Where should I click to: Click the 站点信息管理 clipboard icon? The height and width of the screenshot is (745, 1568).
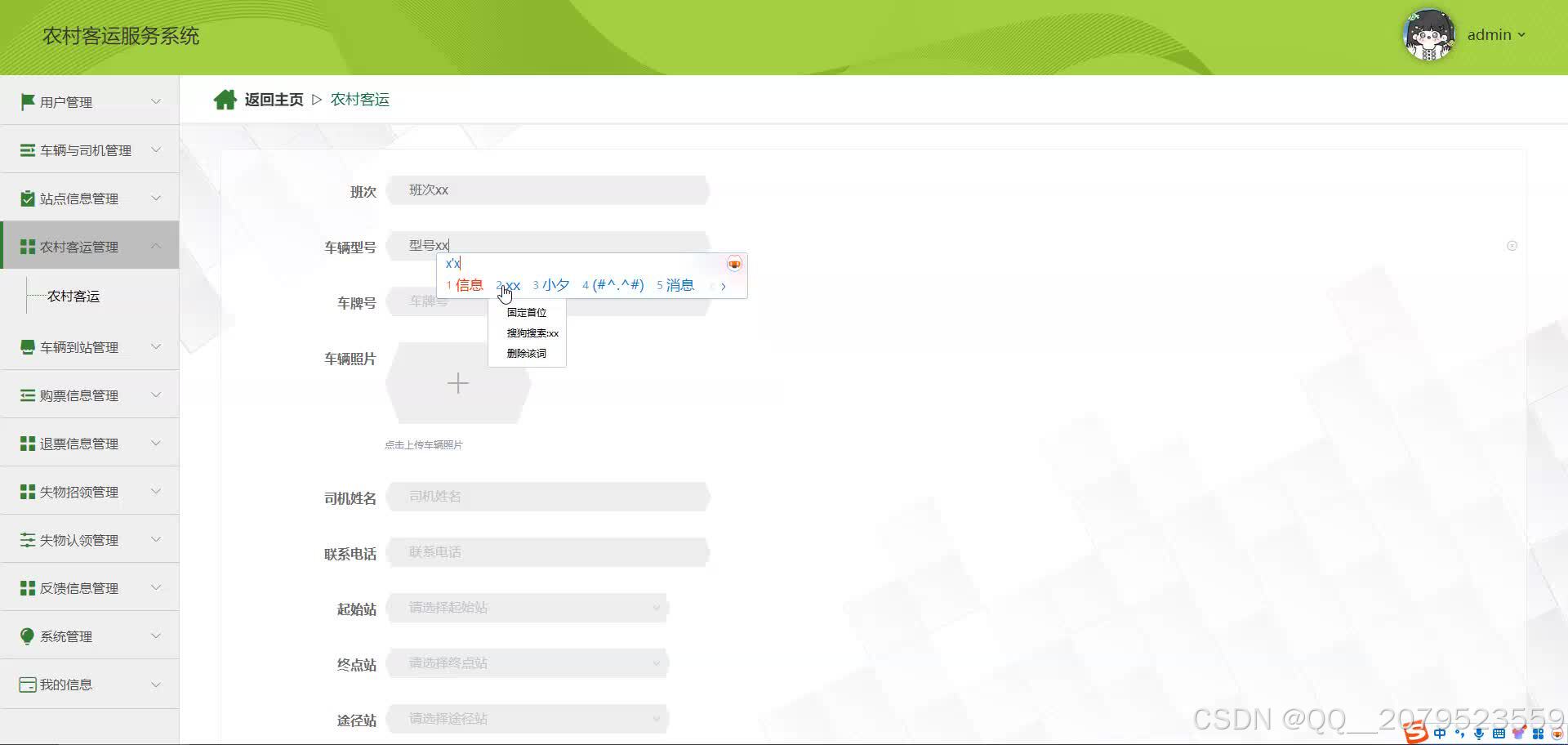tap(27, 199)
